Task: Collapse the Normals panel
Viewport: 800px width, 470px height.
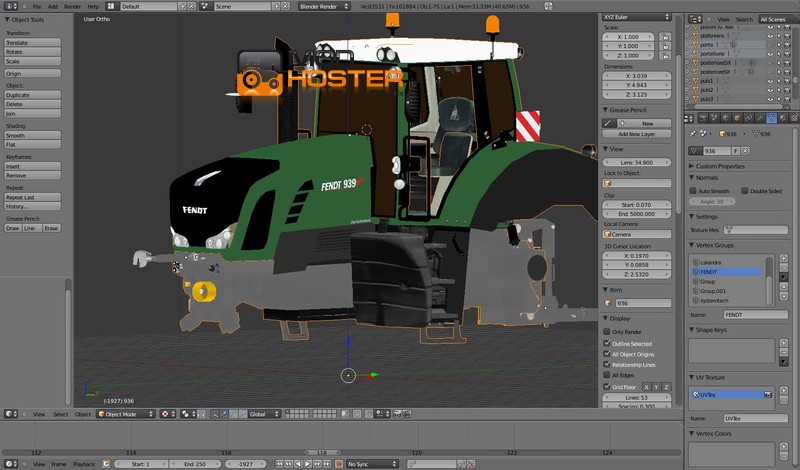Action: click(x=692, y=178)
